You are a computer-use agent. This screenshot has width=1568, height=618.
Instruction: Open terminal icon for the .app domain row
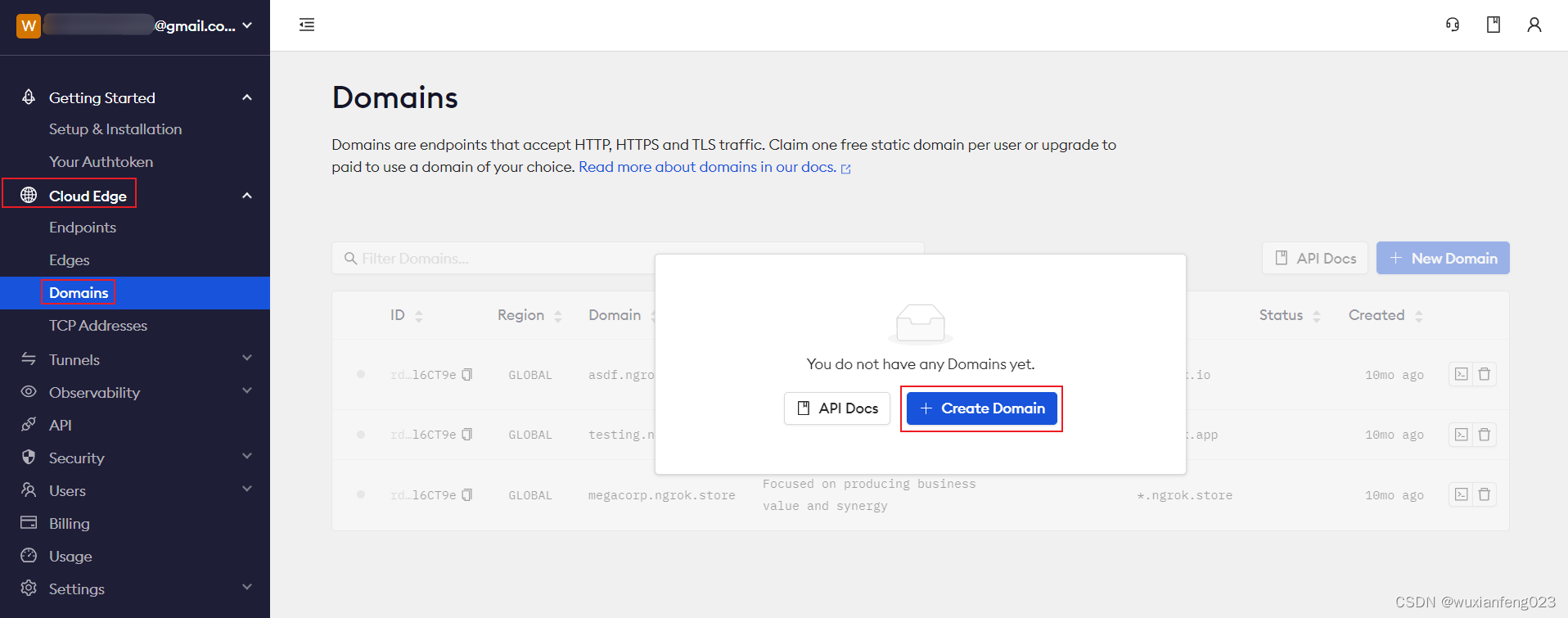pos(1461,434)
